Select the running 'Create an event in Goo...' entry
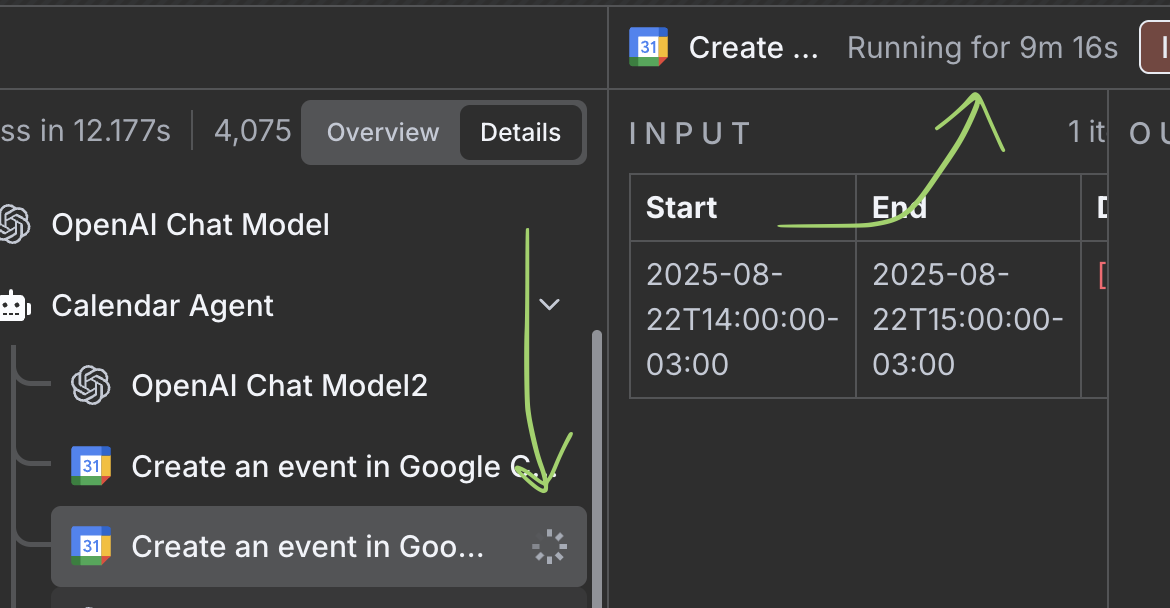Screen dimensions: 1170x608 [319, 547]
